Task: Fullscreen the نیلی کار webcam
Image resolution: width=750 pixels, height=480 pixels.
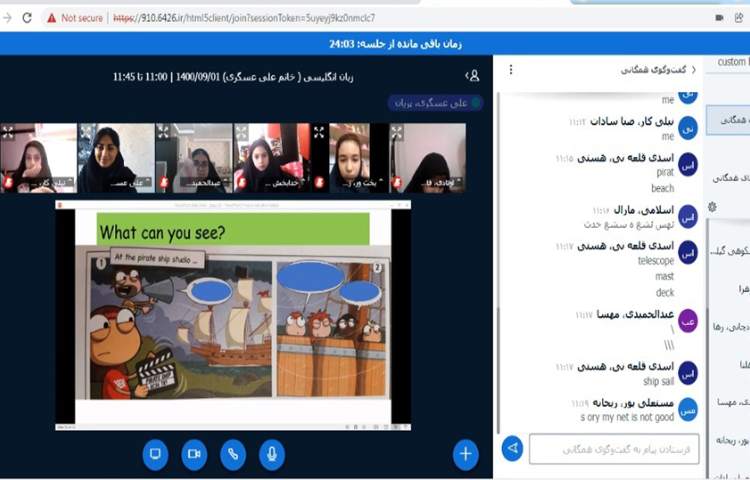Action: [8, 131]
